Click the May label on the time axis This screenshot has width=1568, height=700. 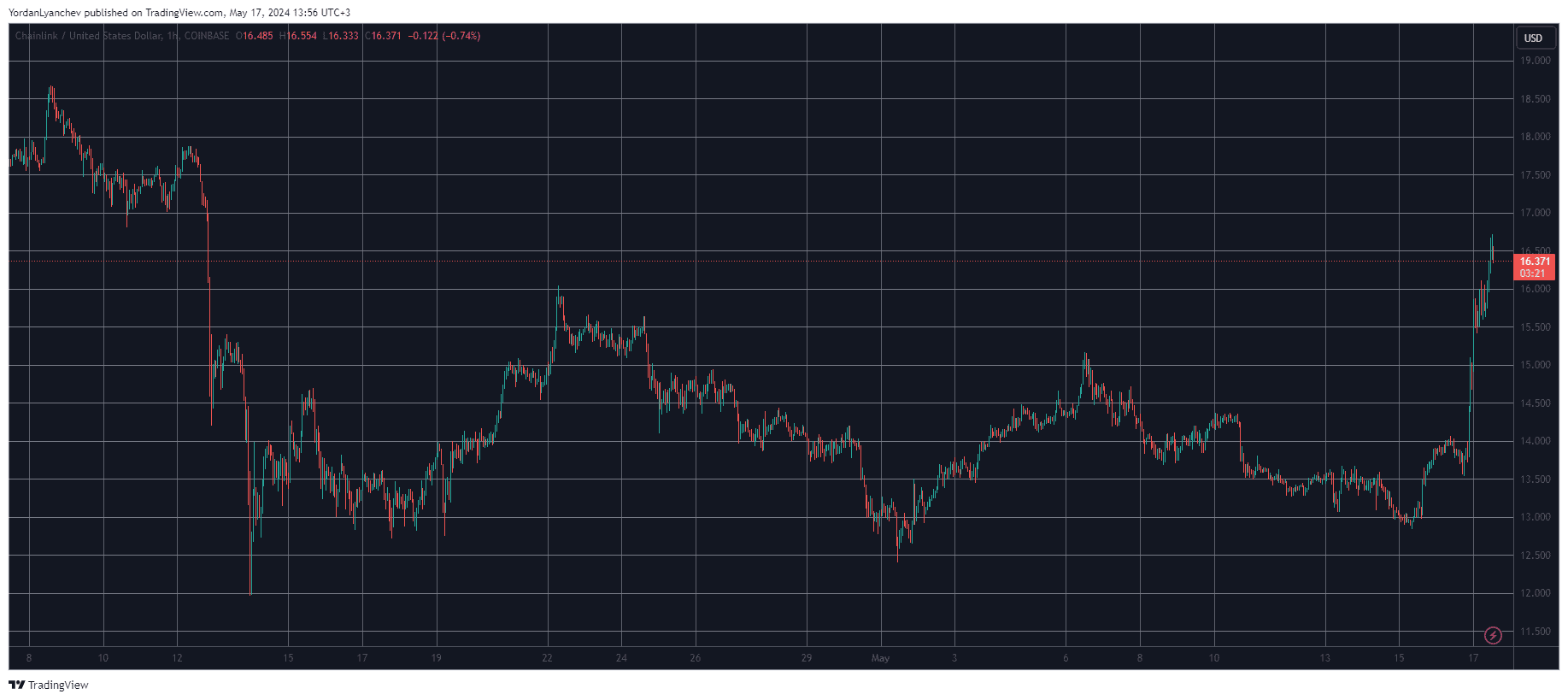(x=880, y=658)
